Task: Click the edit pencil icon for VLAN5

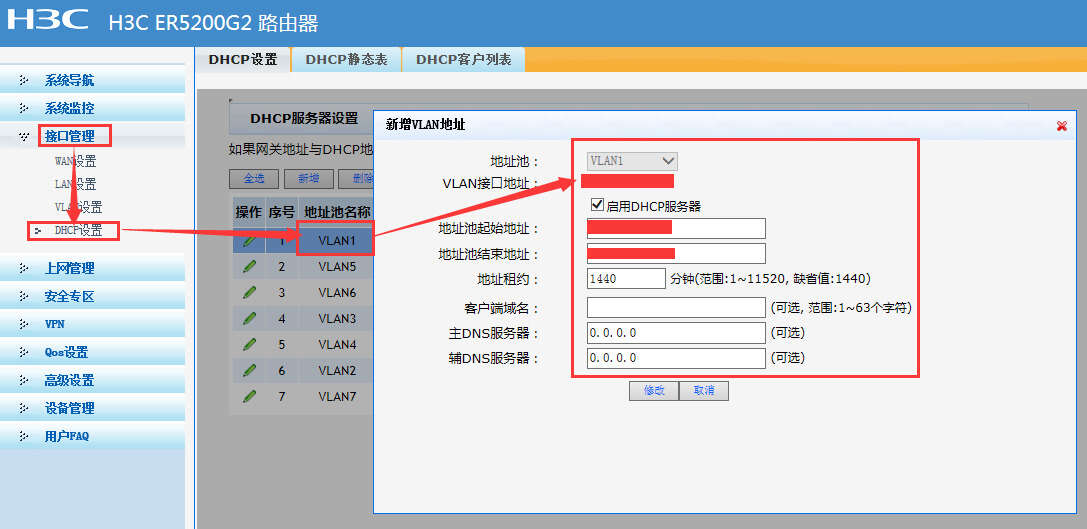Action: 249,266
